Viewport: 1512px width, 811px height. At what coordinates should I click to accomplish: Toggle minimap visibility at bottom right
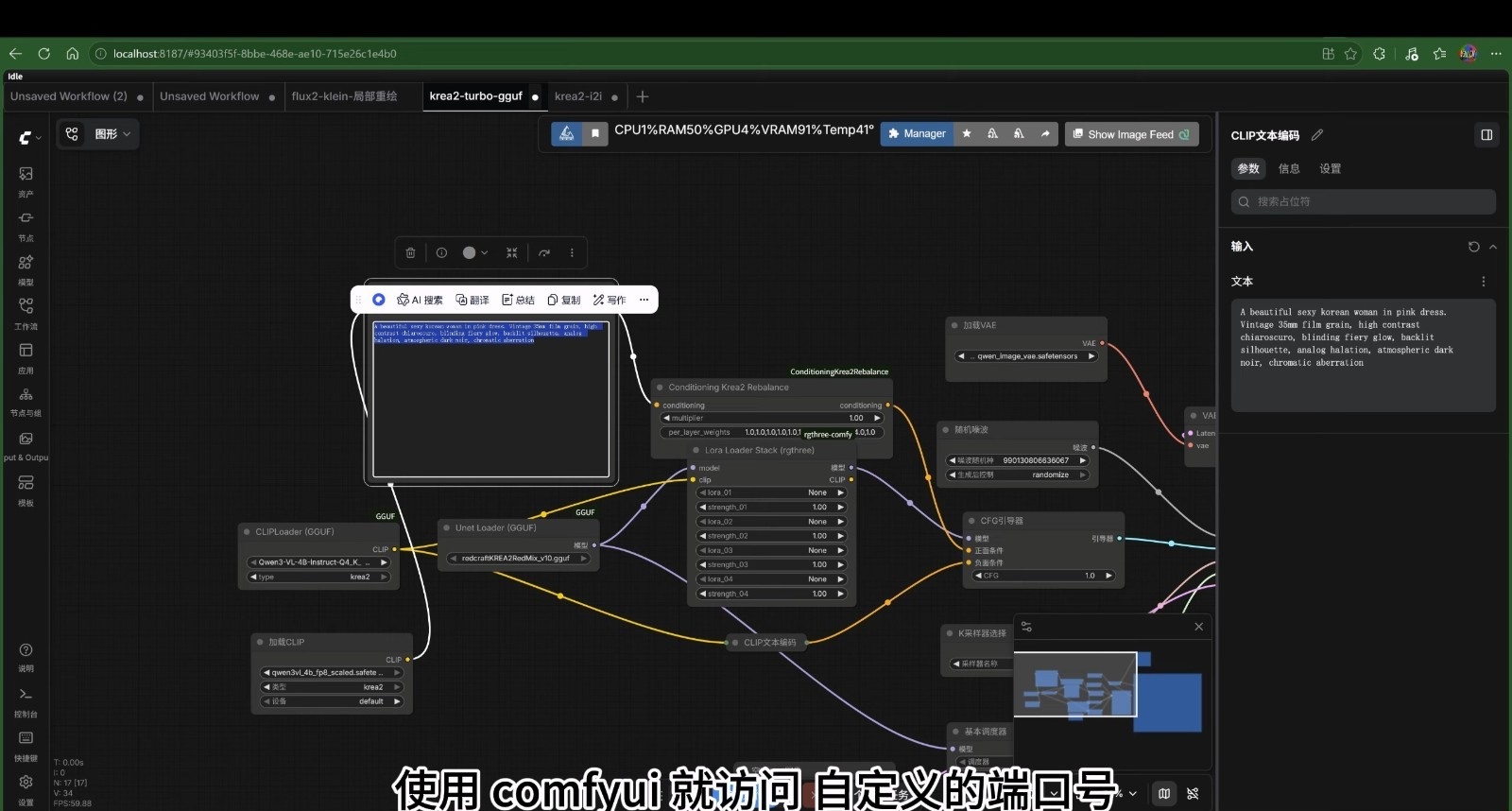1164,794
